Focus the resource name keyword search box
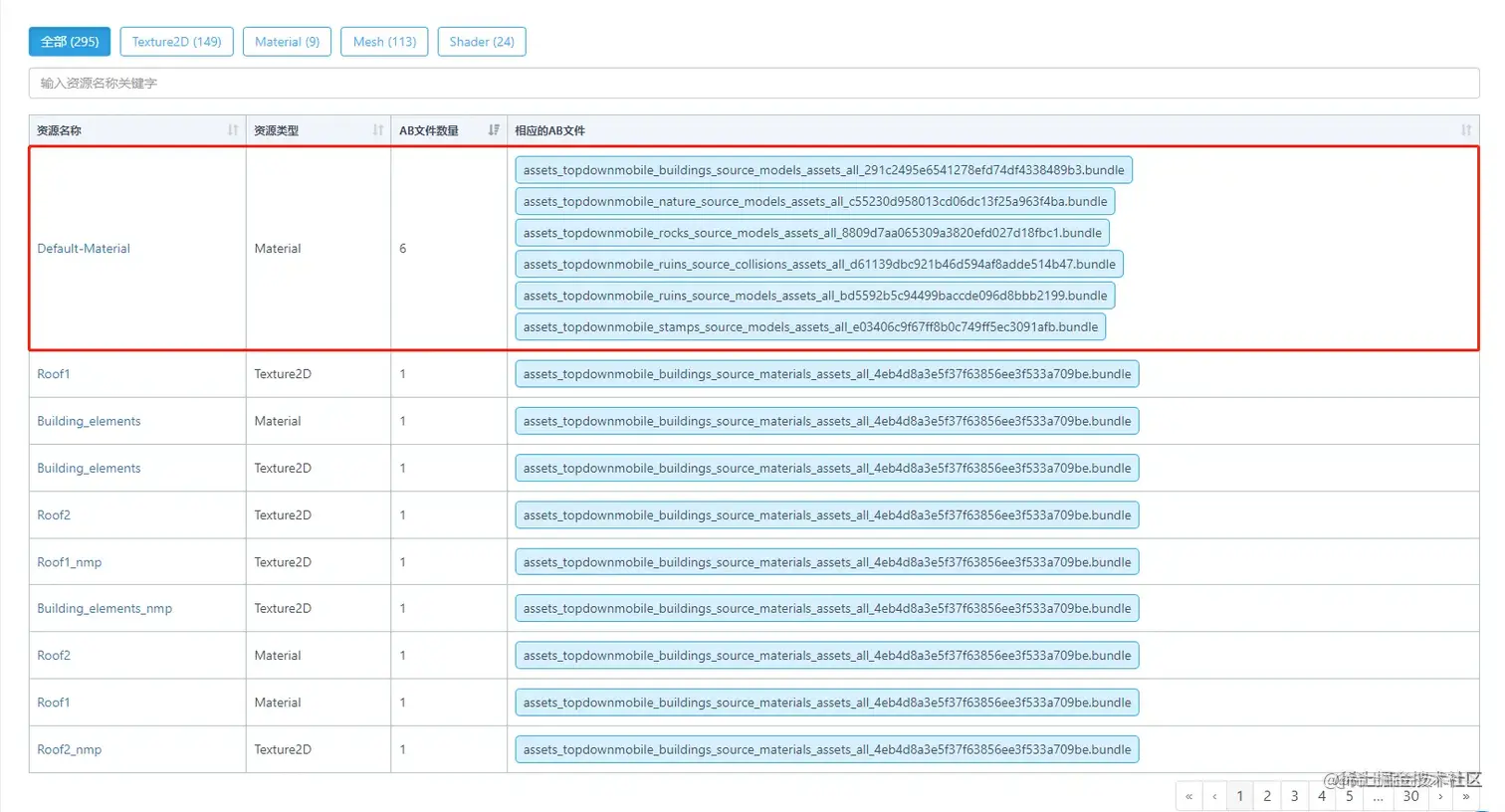 [x=753, y=84]
